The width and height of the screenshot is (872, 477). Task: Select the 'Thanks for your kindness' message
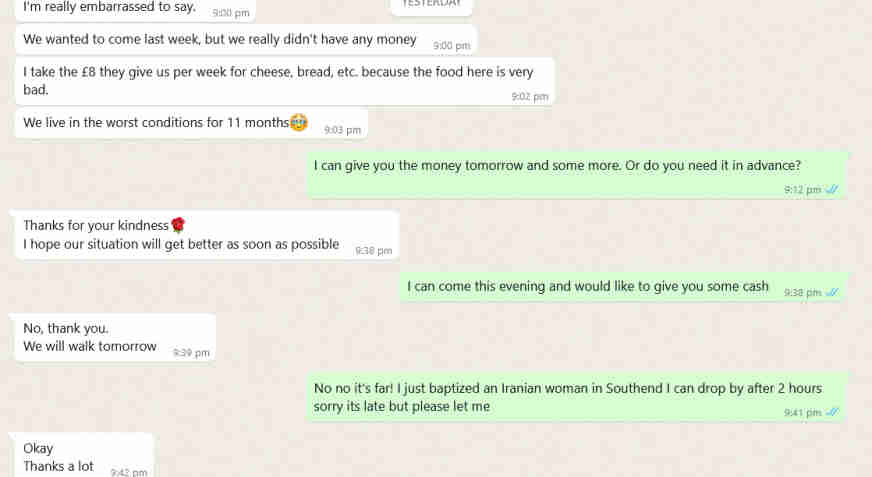coord(205,235)
